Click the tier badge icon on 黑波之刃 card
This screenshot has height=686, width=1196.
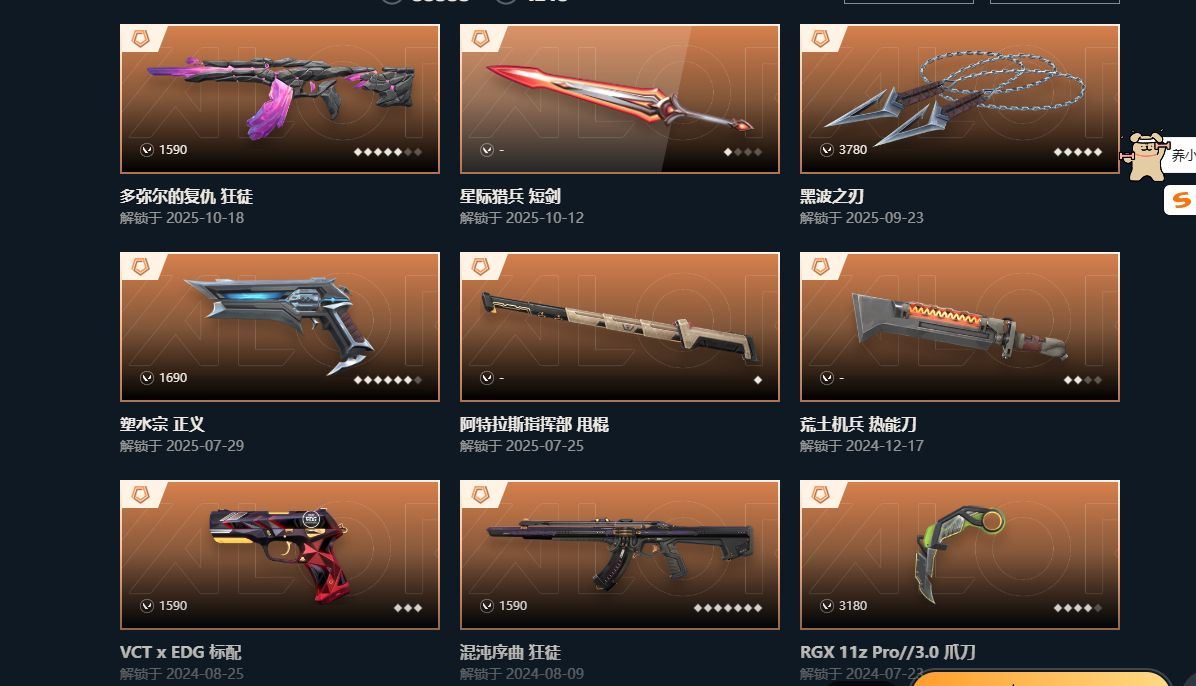coord(821,38)
